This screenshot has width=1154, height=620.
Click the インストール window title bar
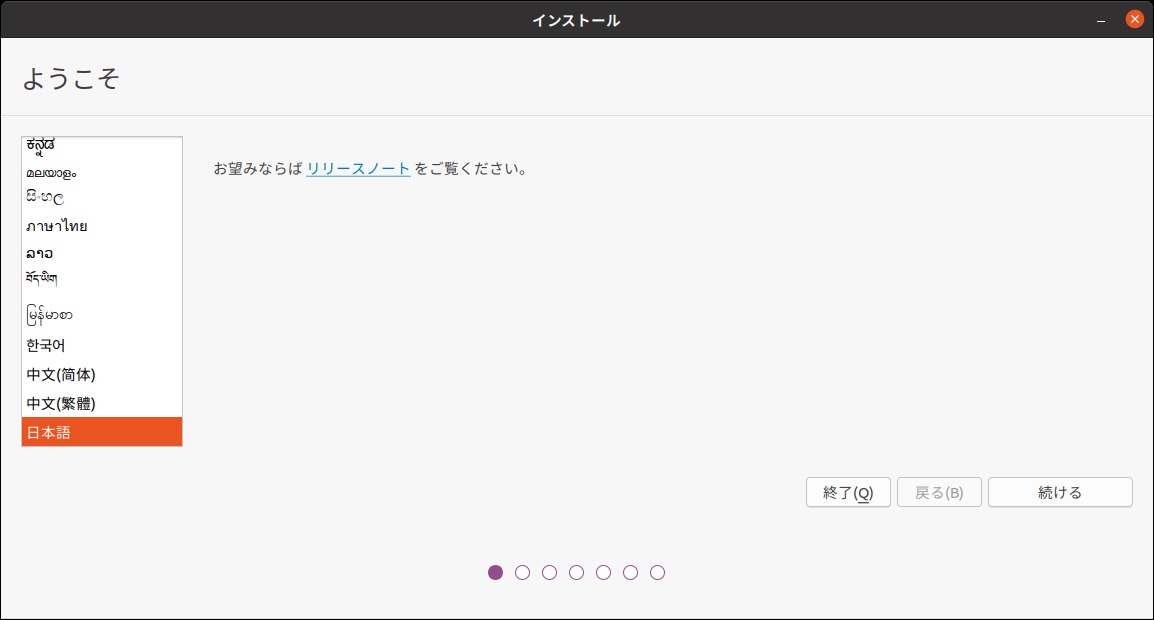[x=577, y=18]
